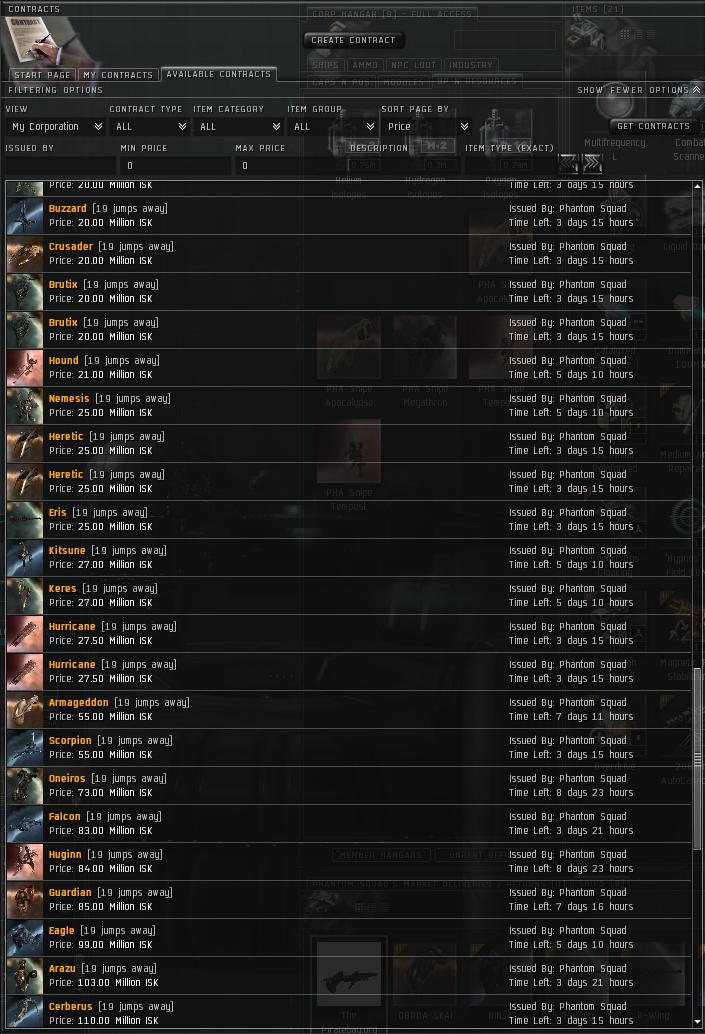
Task: Click the Scorpion ship icon
Action: [25, 748]
